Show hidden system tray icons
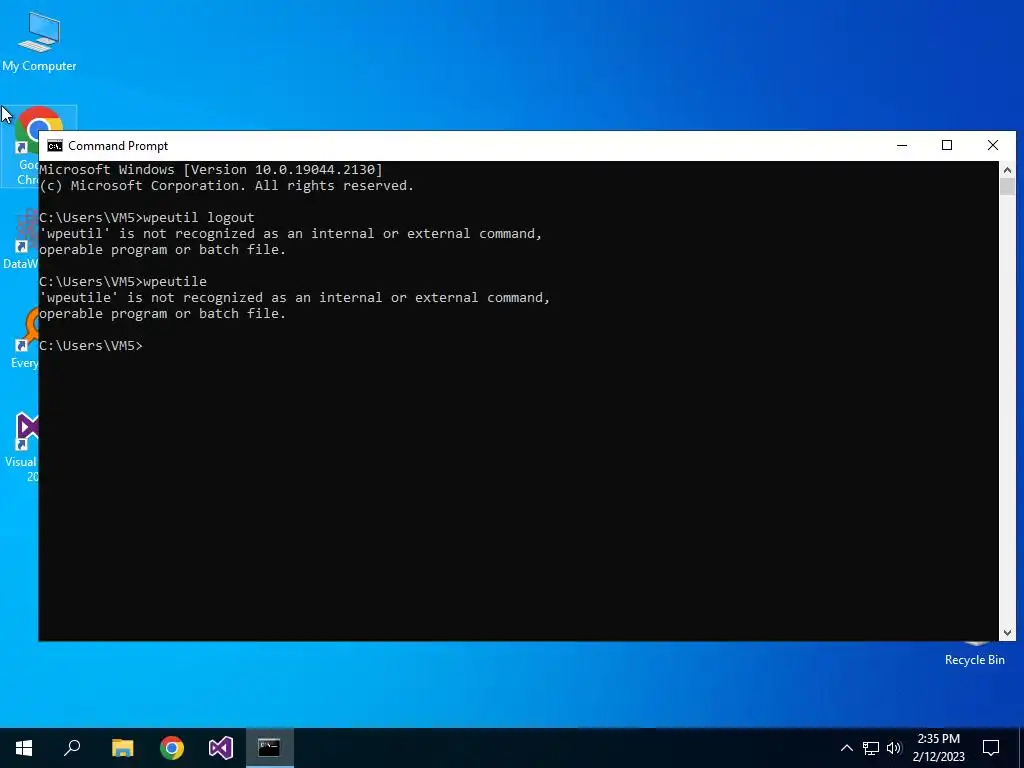 tap(846, 748)
